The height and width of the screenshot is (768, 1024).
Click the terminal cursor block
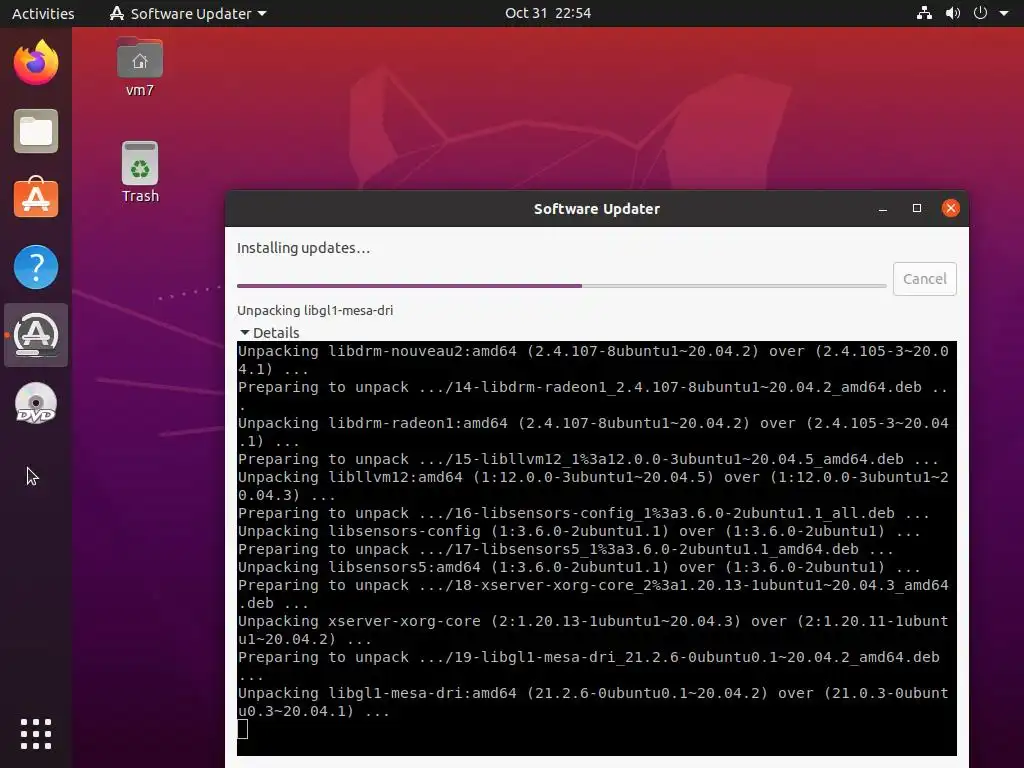[x=242, y=729]
